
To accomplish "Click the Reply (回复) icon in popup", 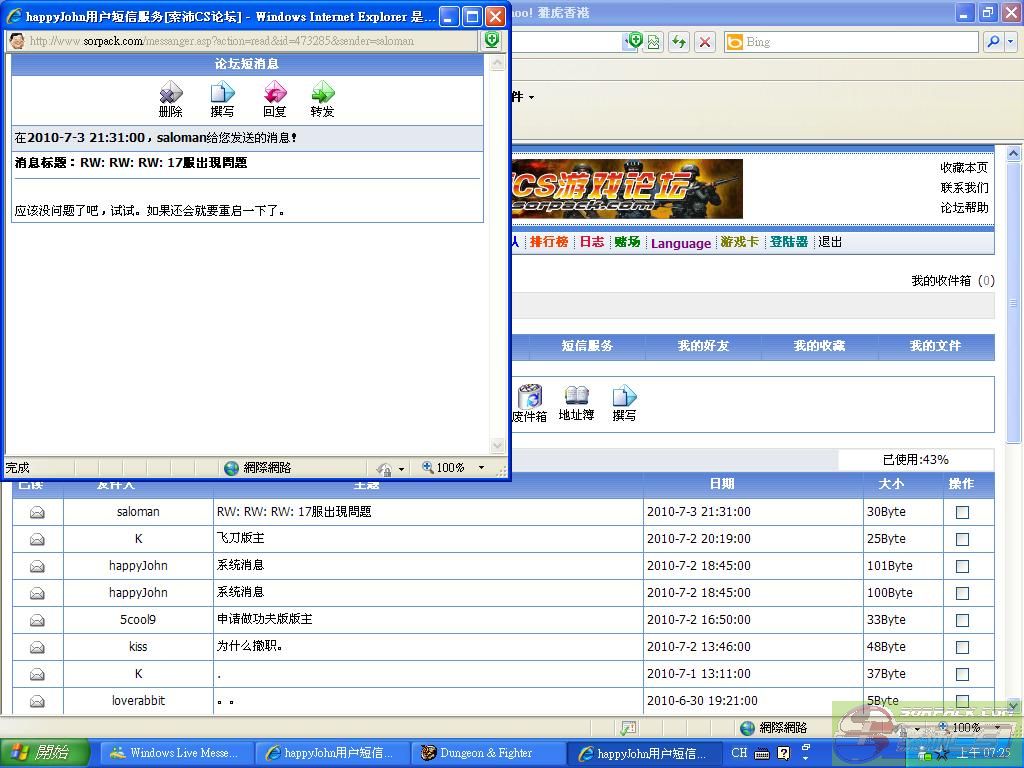I will tap(274, 99).
